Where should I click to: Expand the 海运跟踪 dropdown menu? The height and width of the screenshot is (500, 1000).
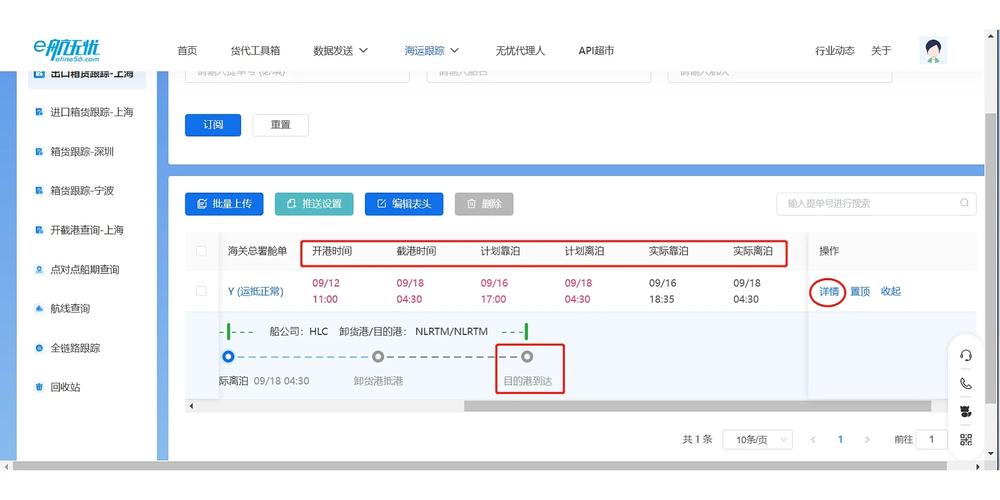[432, 50]
